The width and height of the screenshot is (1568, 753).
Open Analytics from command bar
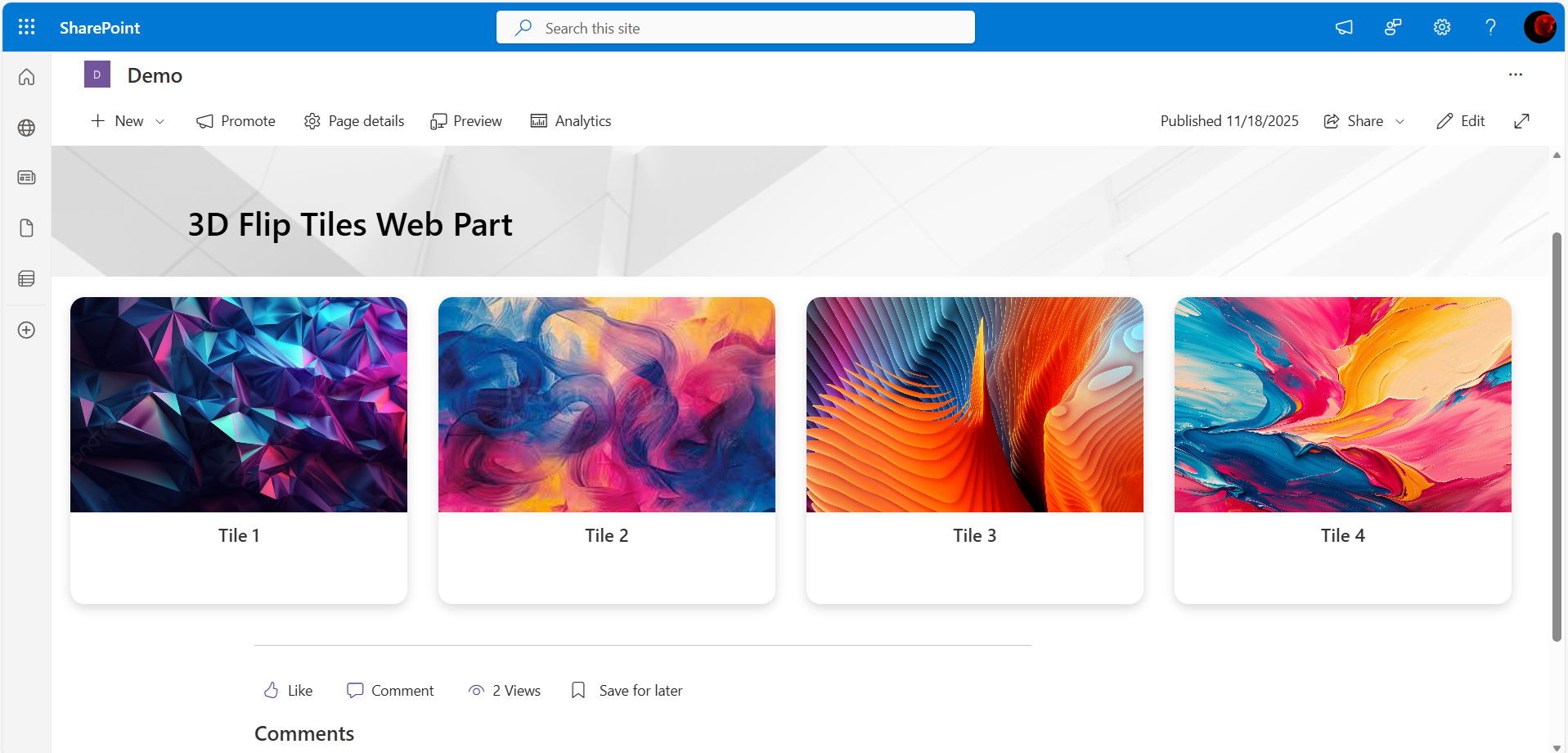[571, 121]
